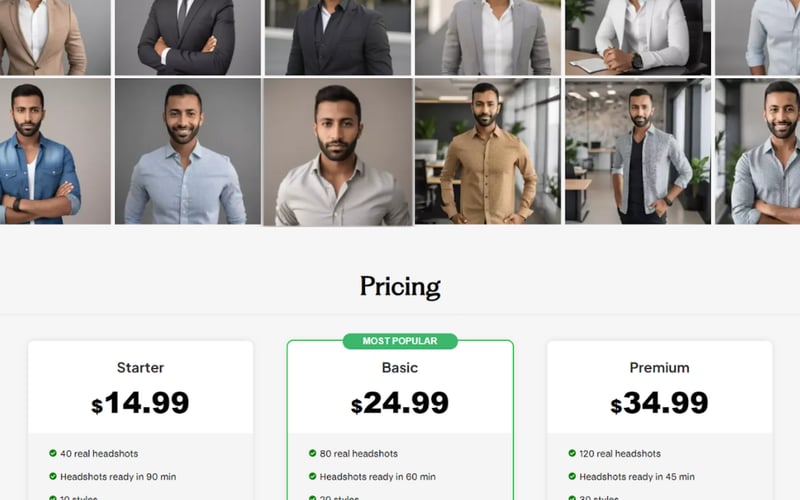800x500 pixels.
Task: Open the tan shirt office headshot
Action: pos(488,151)
